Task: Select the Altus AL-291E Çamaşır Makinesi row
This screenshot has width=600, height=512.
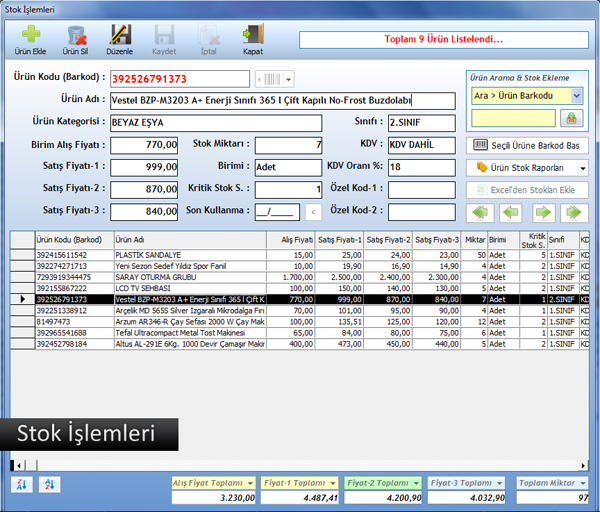Action: click(300, 344)
